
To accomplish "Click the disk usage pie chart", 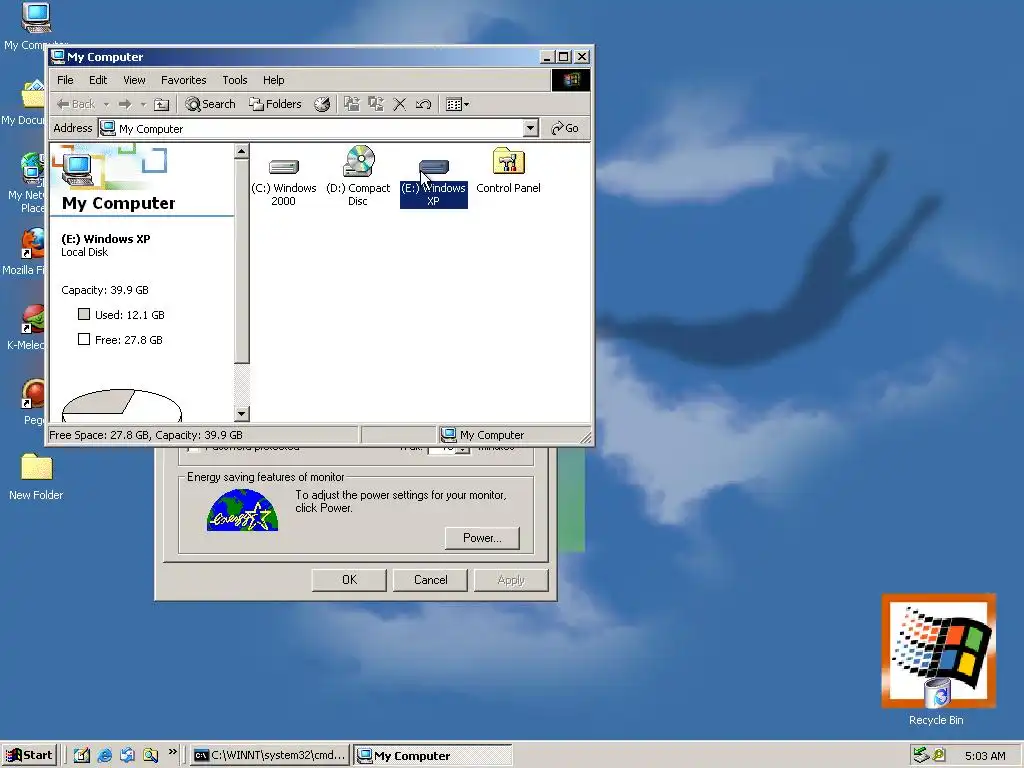I will point(121,406).
